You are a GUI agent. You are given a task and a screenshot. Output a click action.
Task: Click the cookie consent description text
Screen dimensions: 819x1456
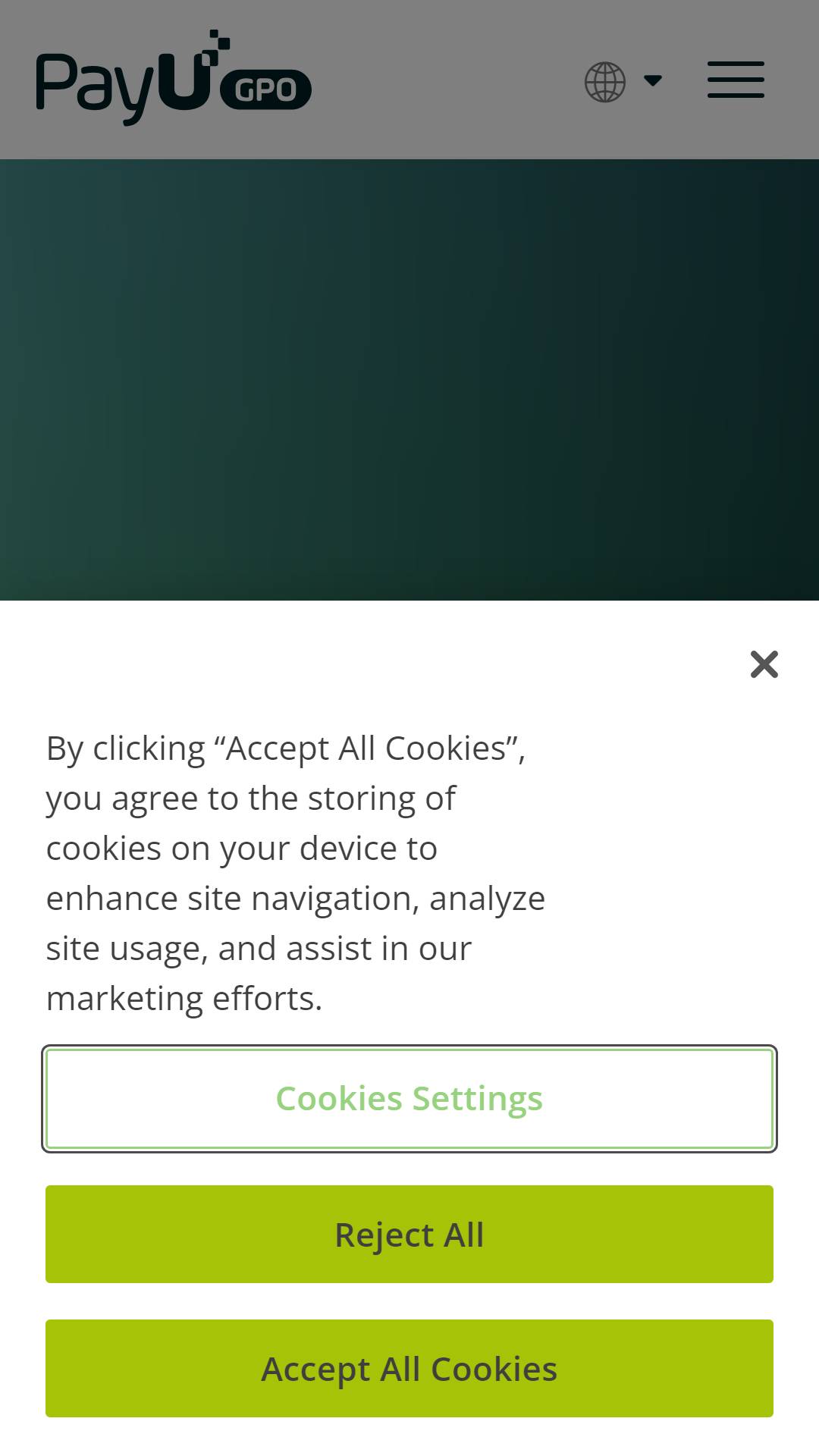point(296,874)
